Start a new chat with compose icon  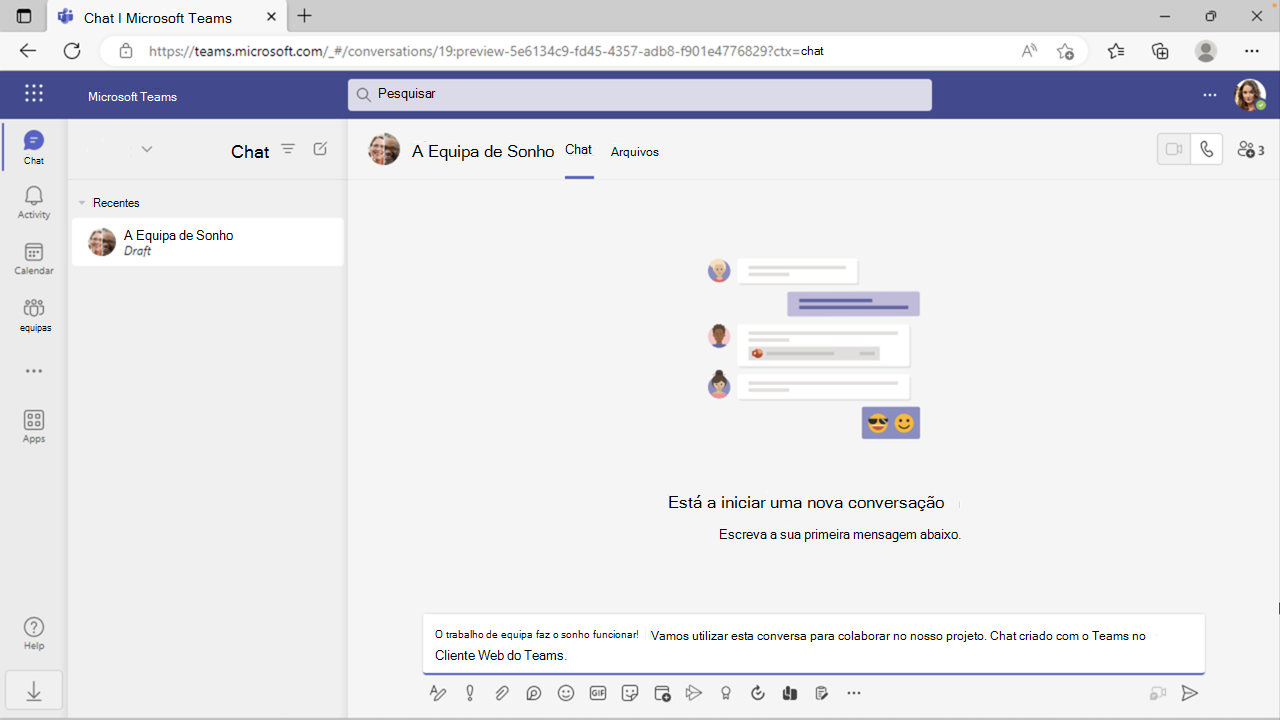[x=320, y=149]
